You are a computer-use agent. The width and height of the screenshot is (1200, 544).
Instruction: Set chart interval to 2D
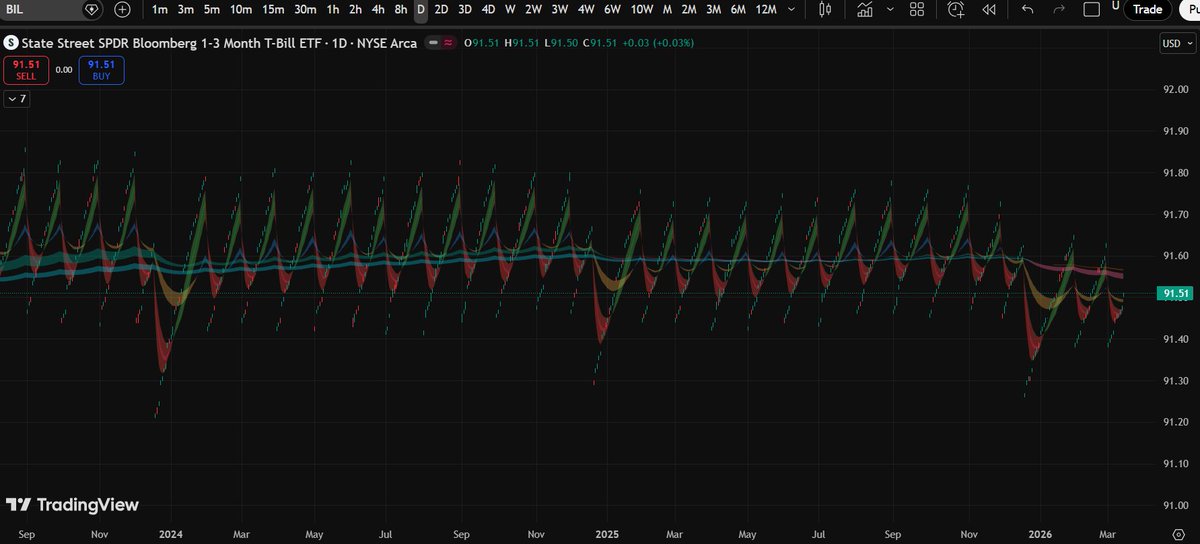[441, 9]
